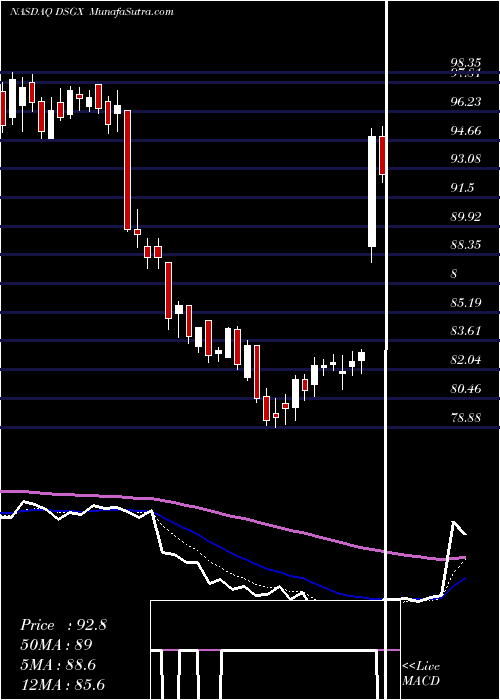
Task: Select the 83.61 price level label
Action: 466,331
